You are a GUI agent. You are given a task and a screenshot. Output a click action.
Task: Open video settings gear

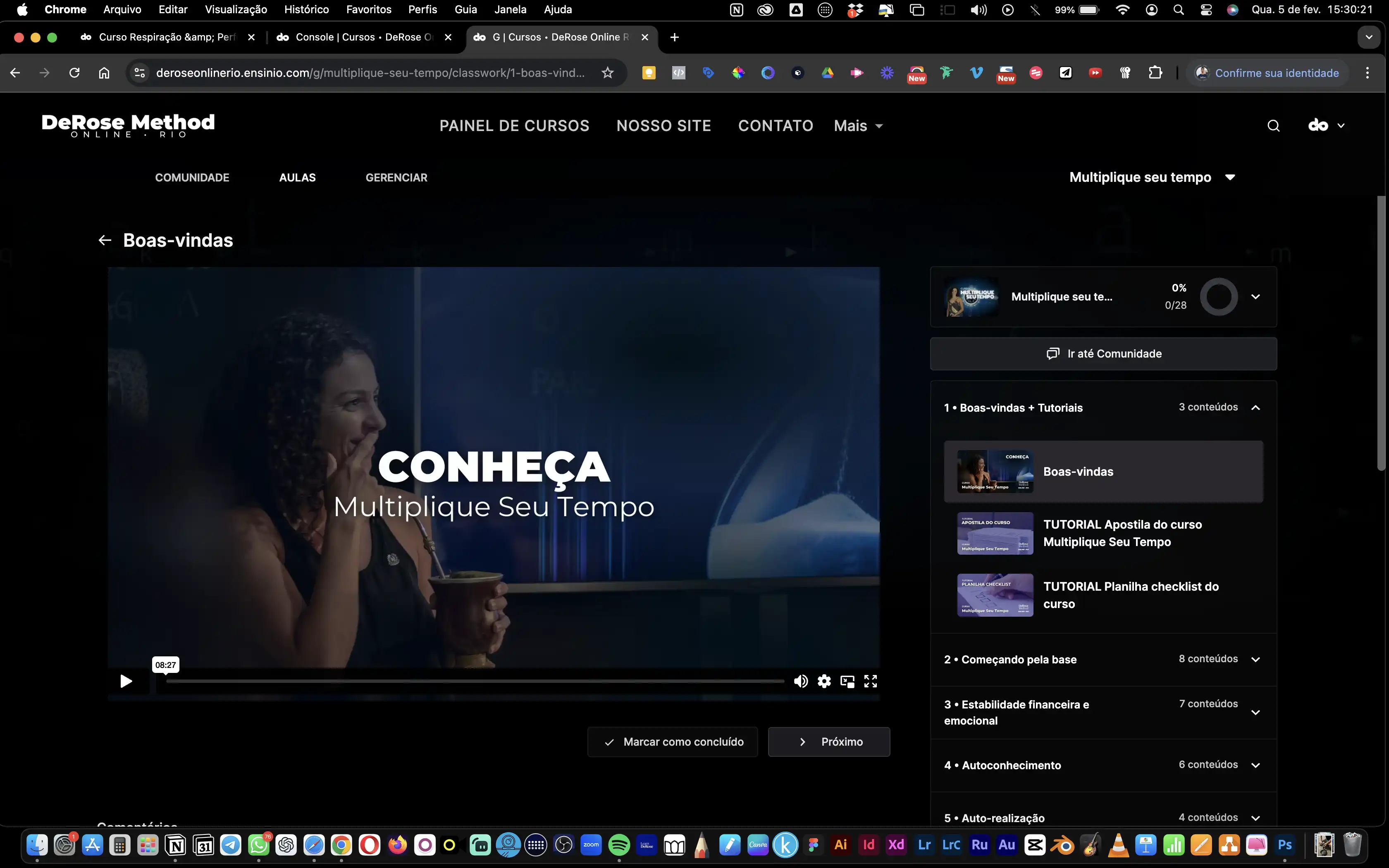pos(824,682)
